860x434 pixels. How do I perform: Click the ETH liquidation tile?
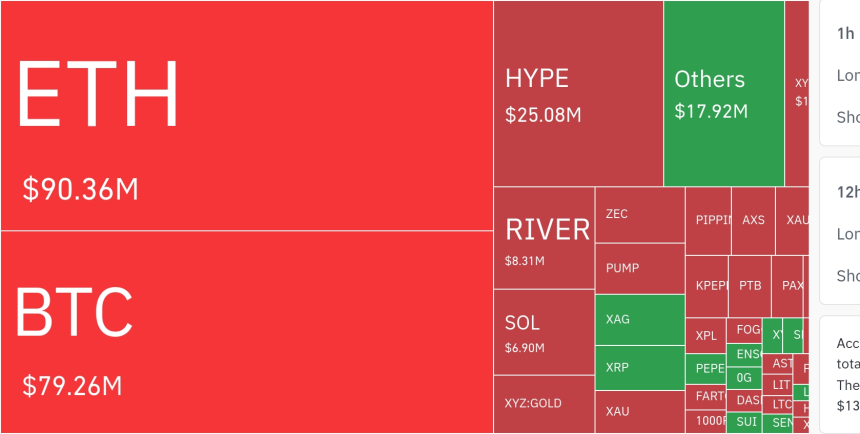click(x=246, y=115)
